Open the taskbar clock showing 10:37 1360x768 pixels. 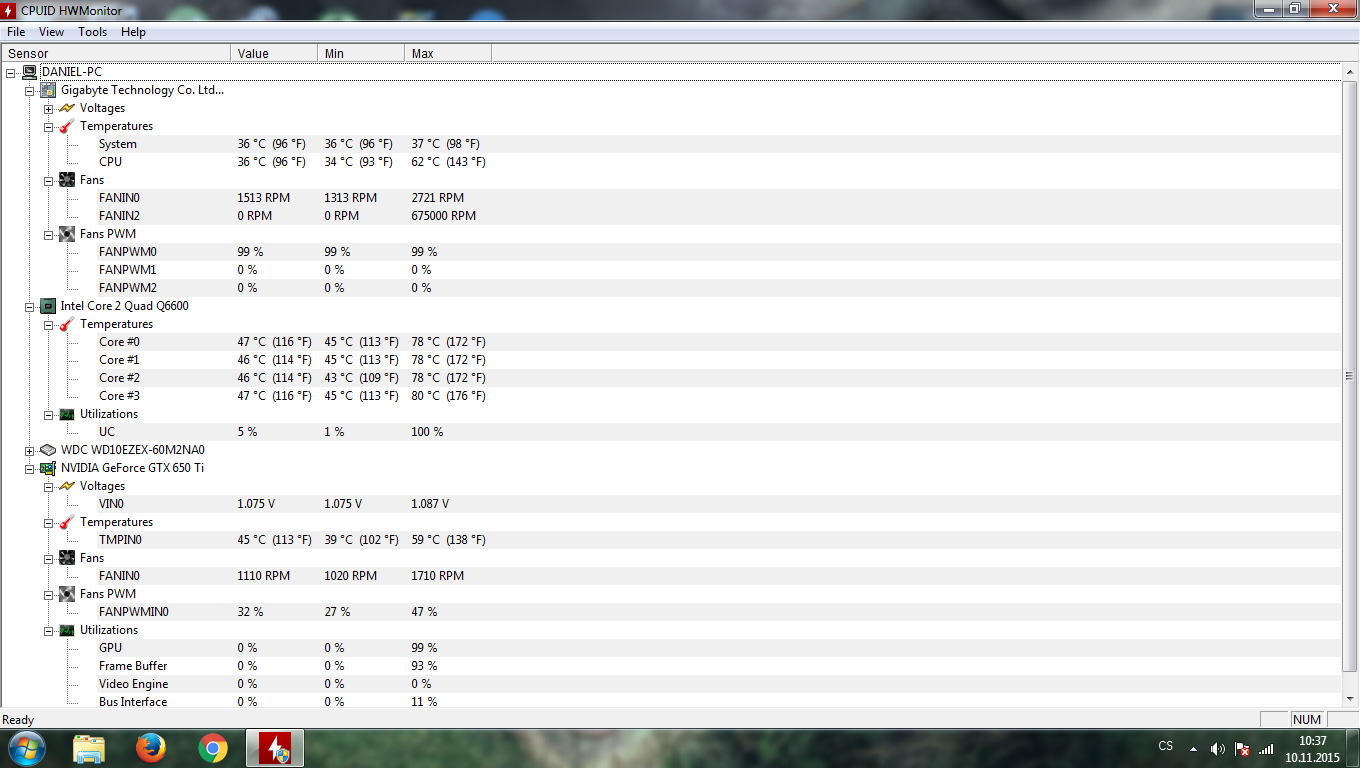click(1313, 749)
